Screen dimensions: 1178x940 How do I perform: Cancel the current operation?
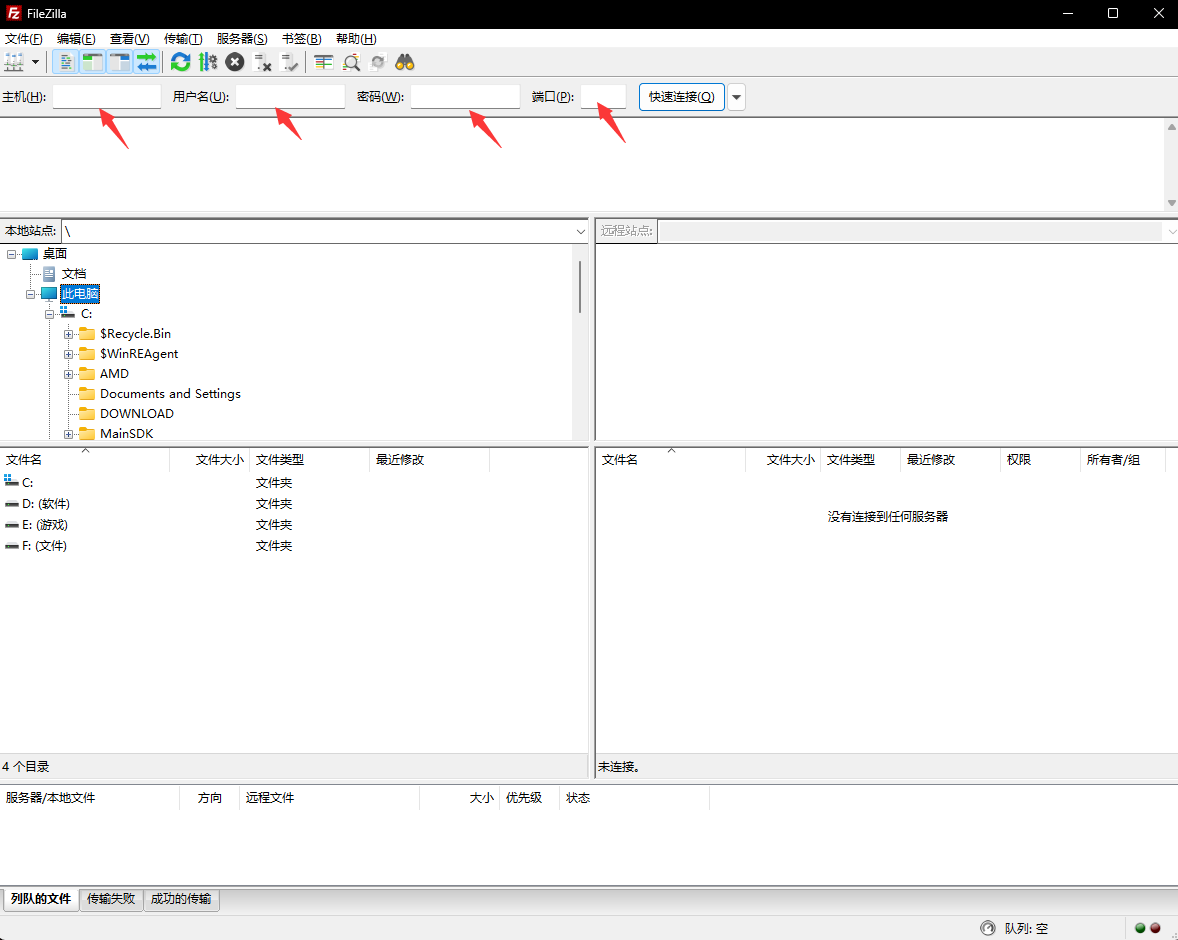click(235, 62)
